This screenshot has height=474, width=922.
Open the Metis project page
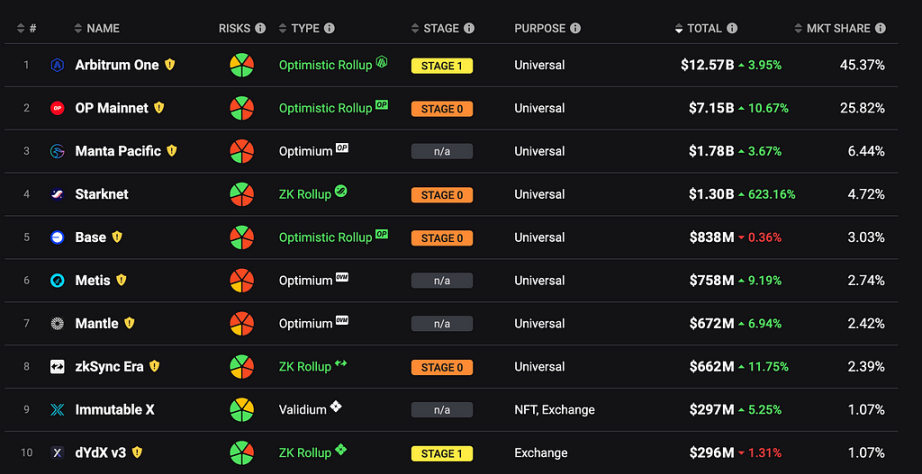click(x=93, y=281)
